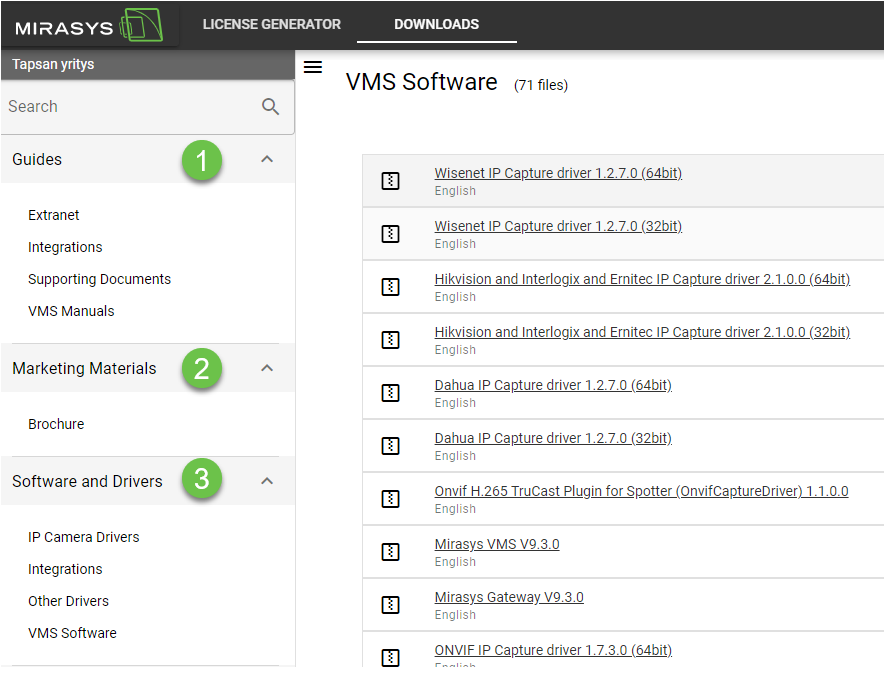Click zip icon for Dahua driver 32bit
Screen dimensions: 884x676
click(x=391, y=446)
